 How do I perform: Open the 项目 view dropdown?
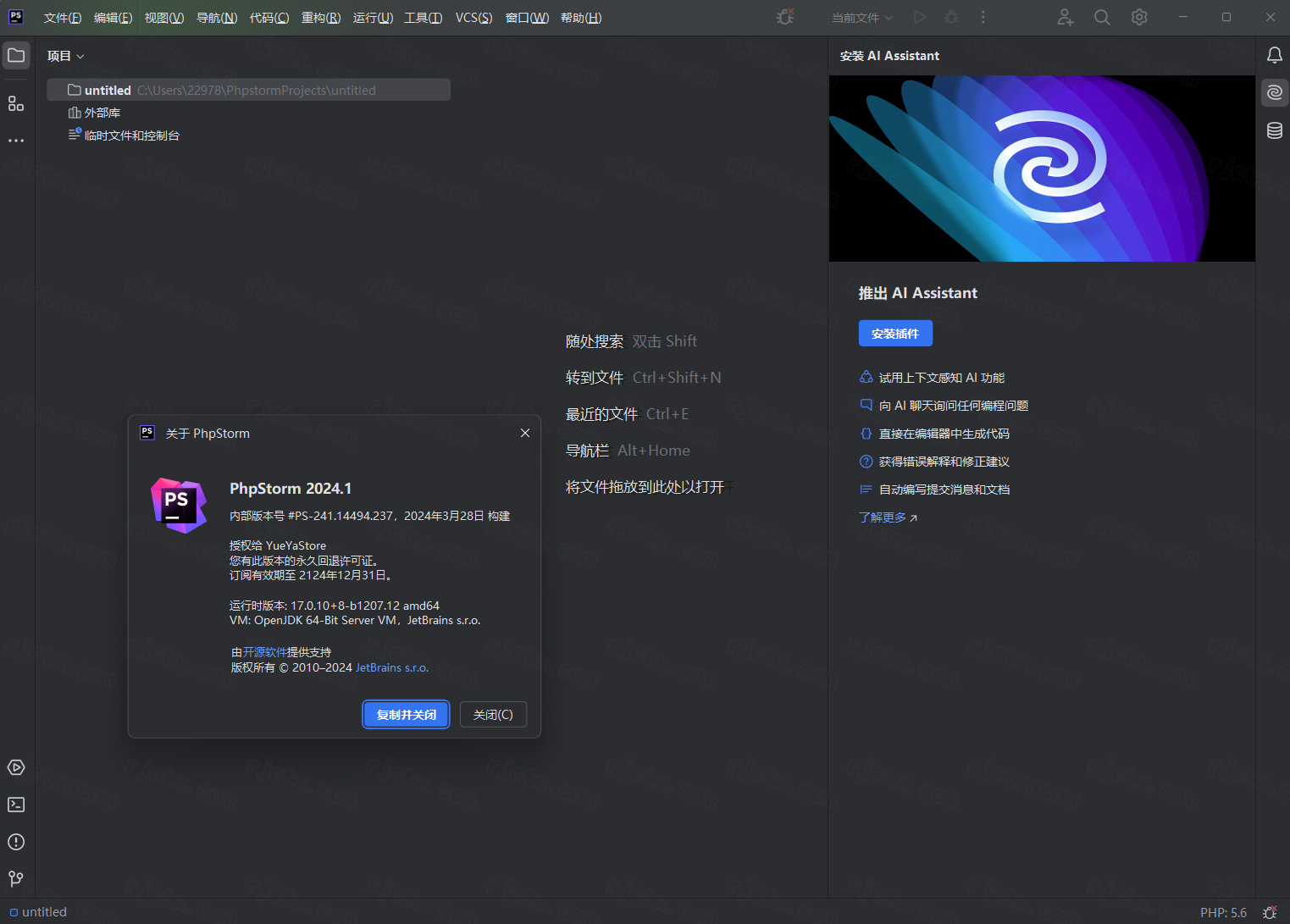pyautogui.click(x=66, y=56)
